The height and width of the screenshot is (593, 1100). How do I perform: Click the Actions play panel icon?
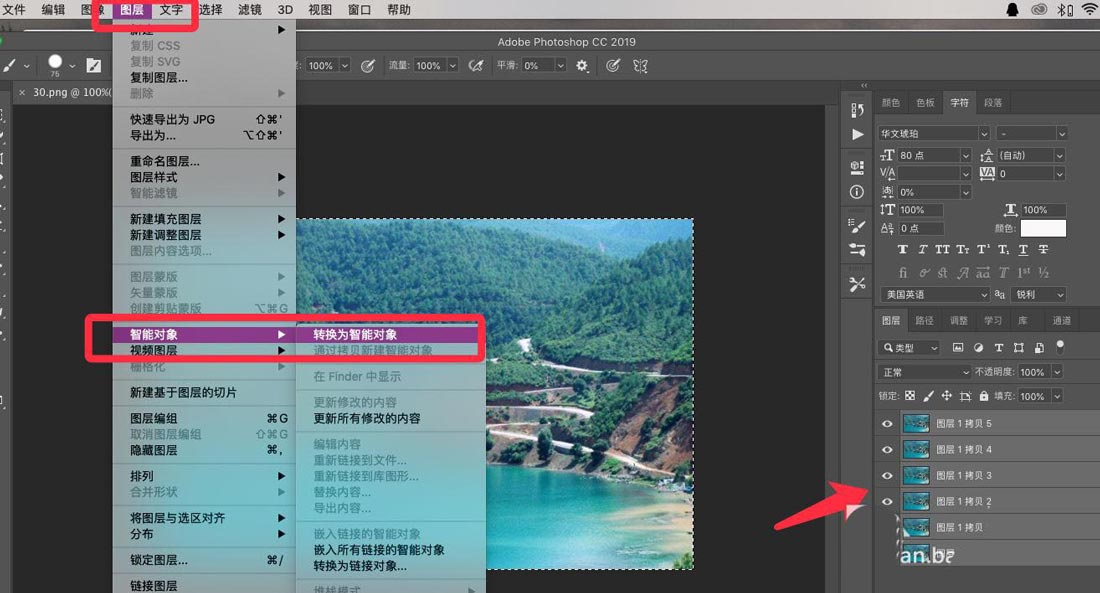click(857, 135)
